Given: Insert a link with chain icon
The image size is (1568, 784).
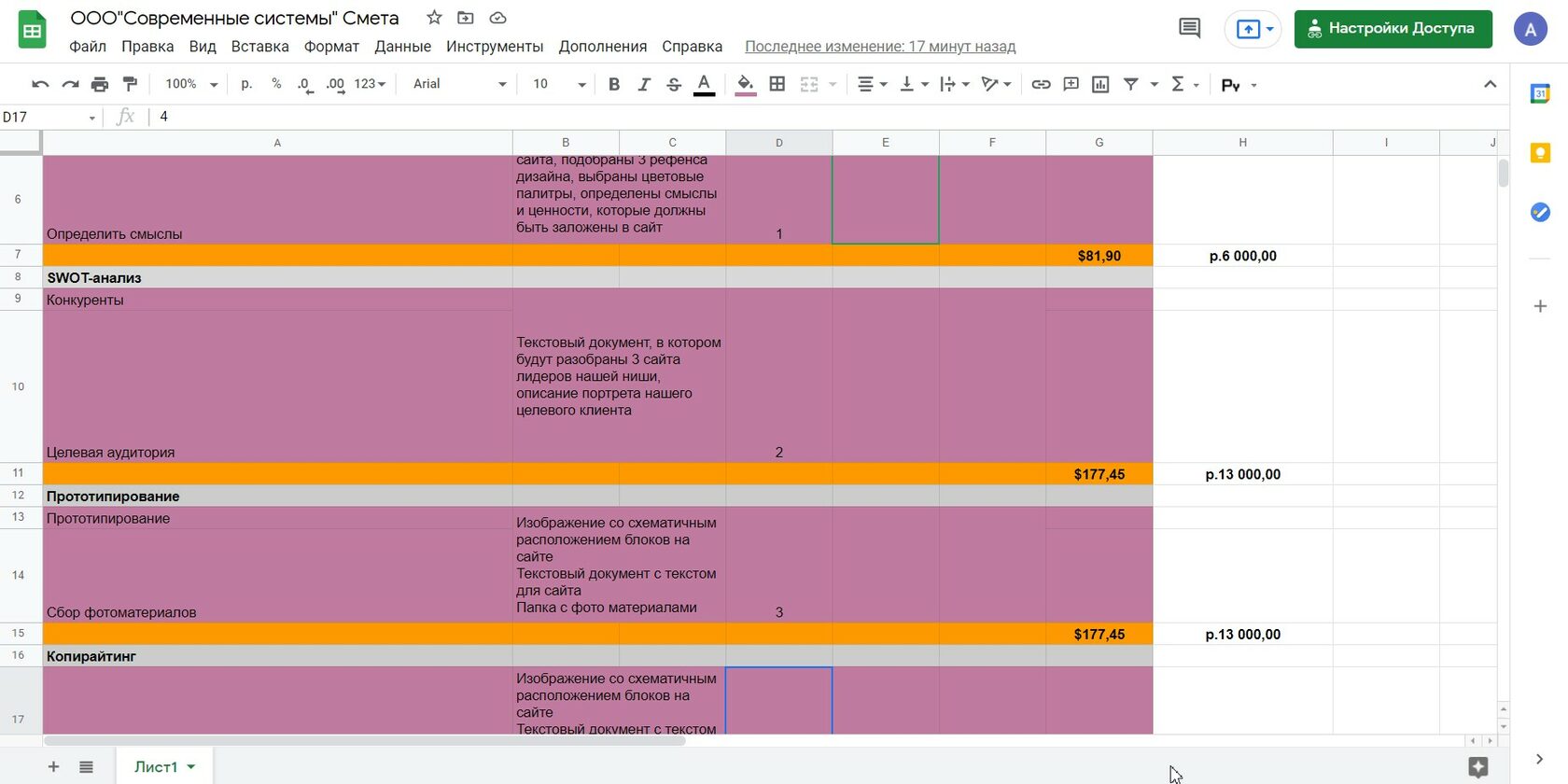Looking at the screenshot, I should pos(1041,84).
